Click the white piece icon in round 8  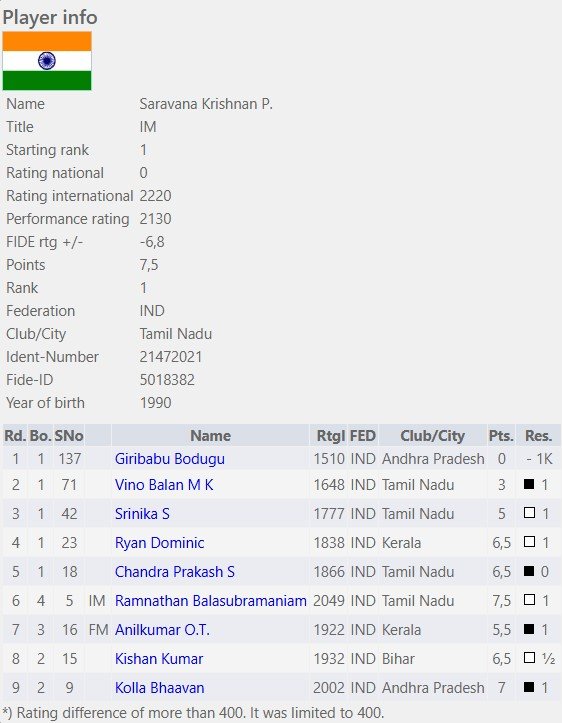pyautogui.click(x=529, y=658)
